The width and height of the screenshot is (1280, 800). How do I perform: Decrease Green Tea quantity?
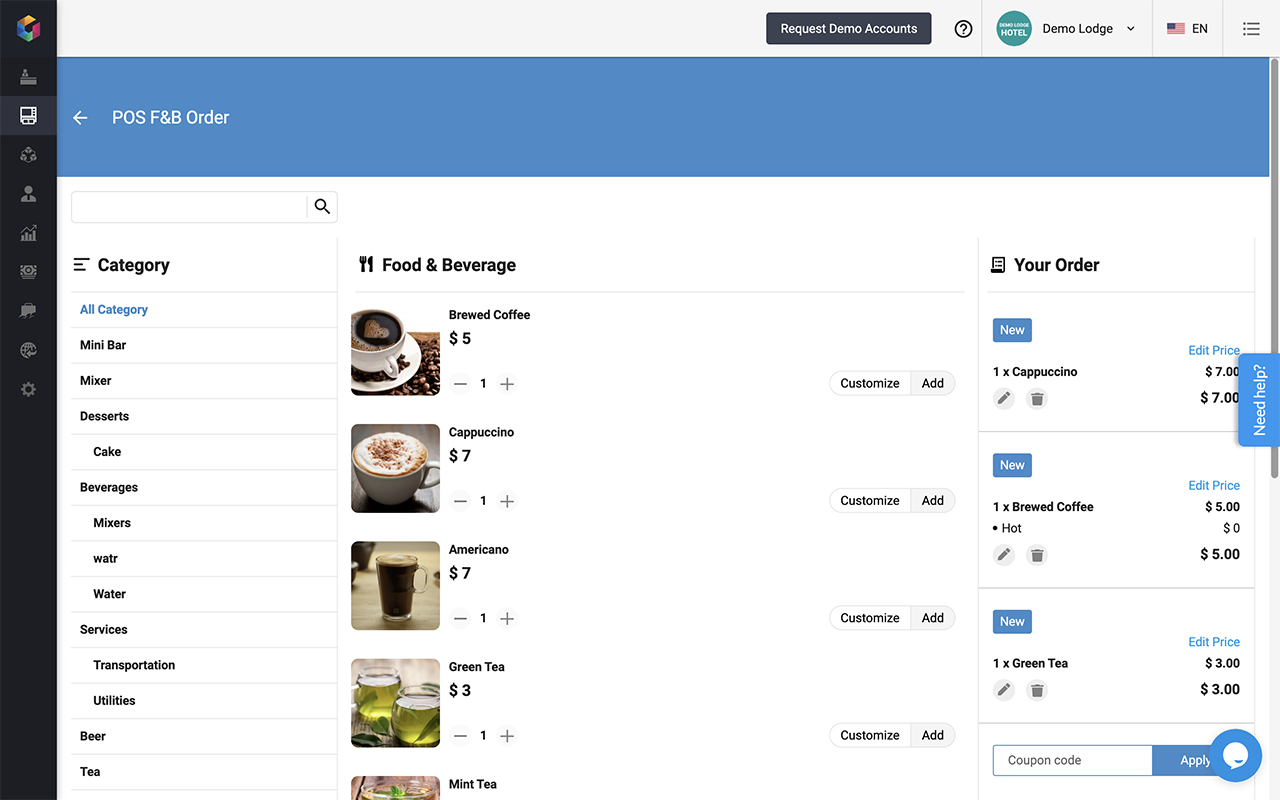point(460,736)
